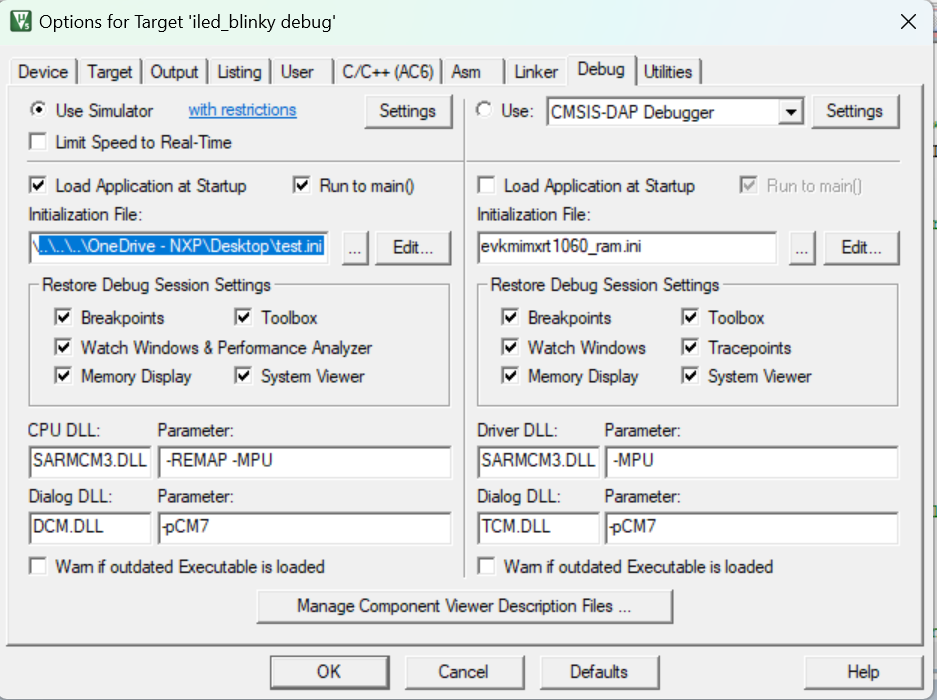Open the Utilities tab
Viewport: 937px width, 700px height.
click(669, 71)
